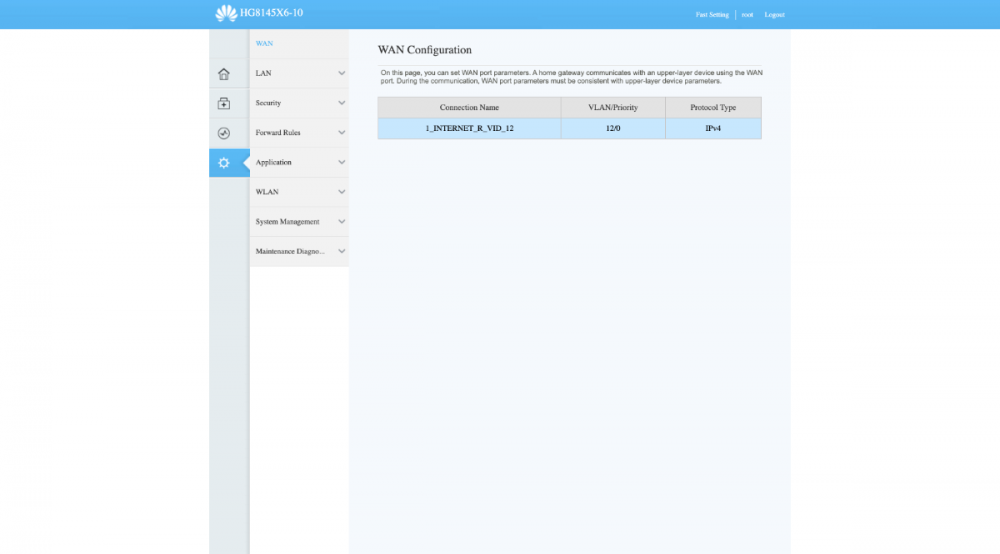Expand the LAN menu chevron
The height and width of the screenshot is (554, 1000).
pyautogui.click(x=341, y=73)
